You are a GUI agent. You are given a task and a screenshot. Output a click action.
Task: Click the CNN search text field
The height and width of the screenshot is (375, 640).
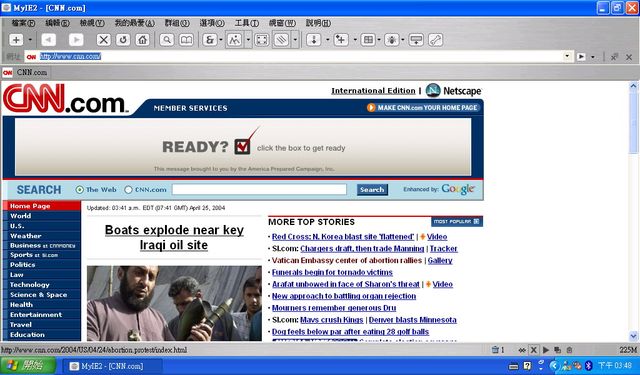pyautogui.click(x=259, y=189)
